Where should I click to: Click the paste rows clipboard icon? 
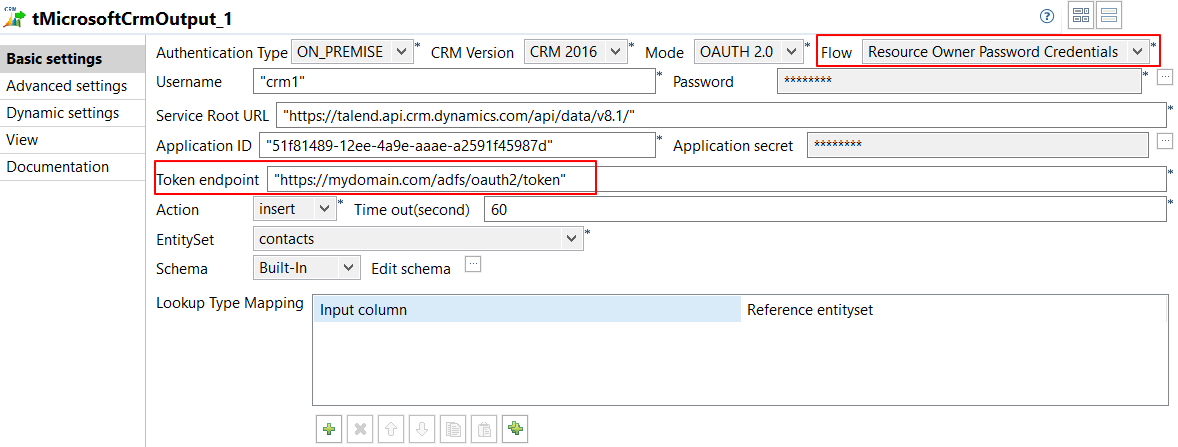484,430
